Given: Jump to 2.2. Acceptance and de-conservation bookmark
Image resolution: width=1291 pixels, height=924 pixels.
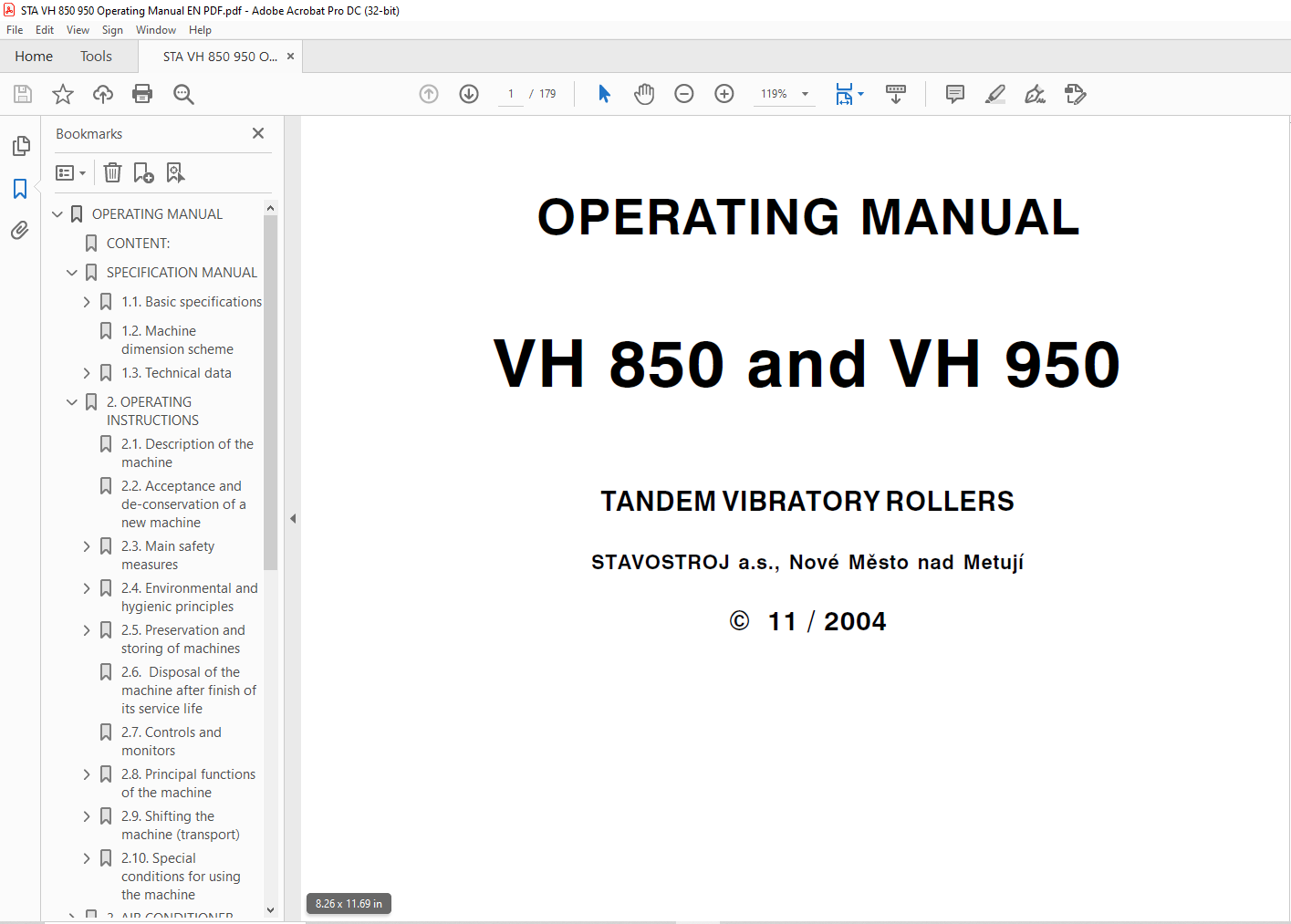Looking at the screenshot, I should 183,504.
